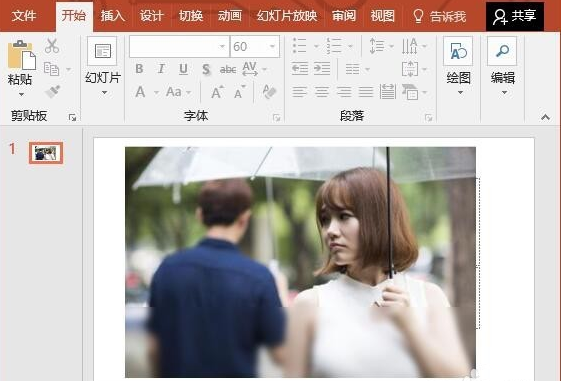Click the Character Spacing AV icon
Viewport: 561px width, 381px height.
point(250,69)
